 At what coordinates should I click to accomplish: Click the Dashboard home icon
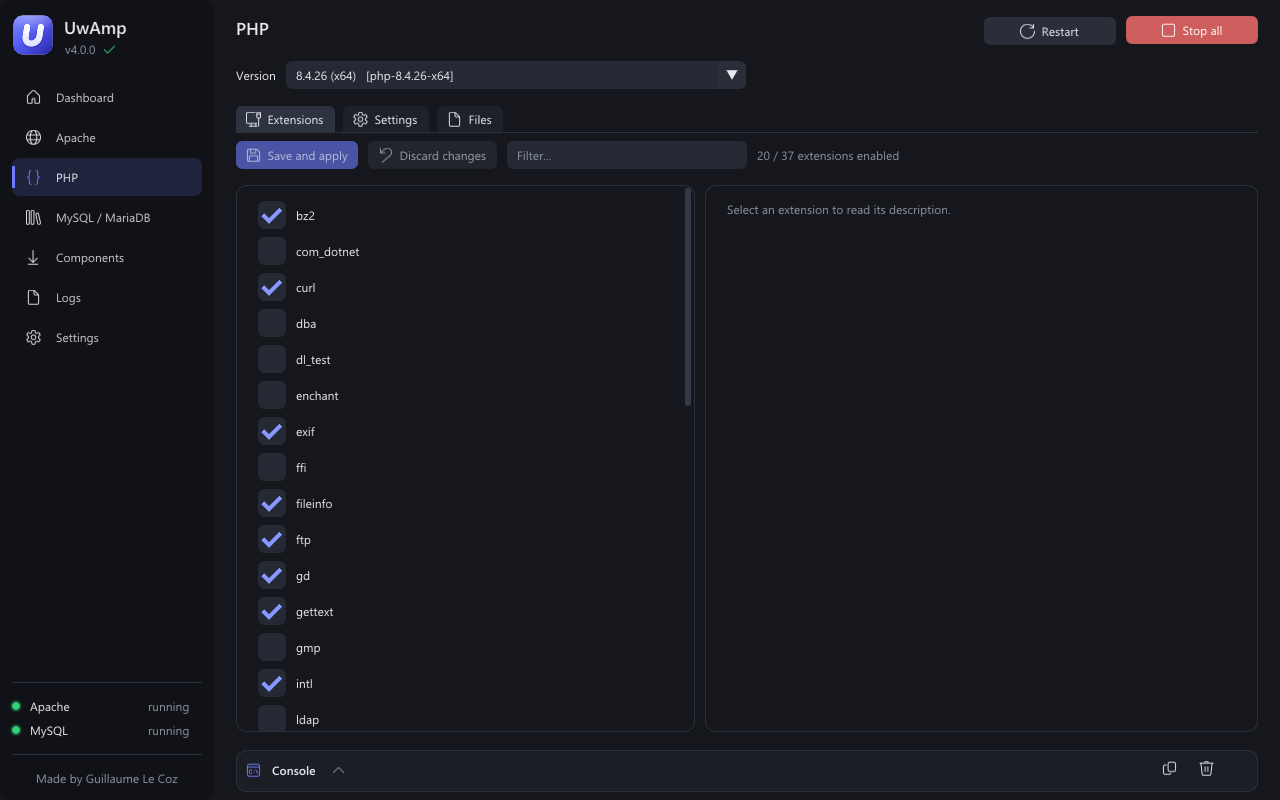(34, 98)
